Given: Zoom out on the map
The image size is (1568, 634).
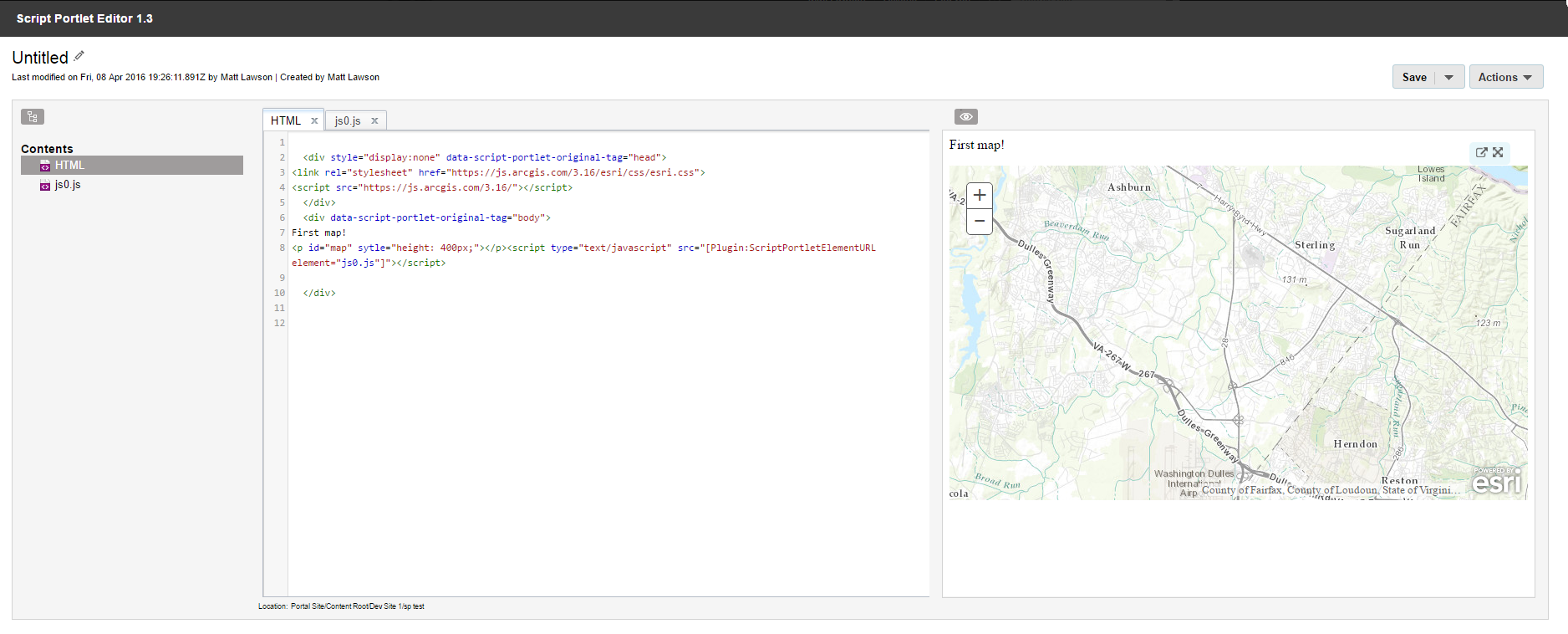Looking at the screenshot, I should [980, 222].
